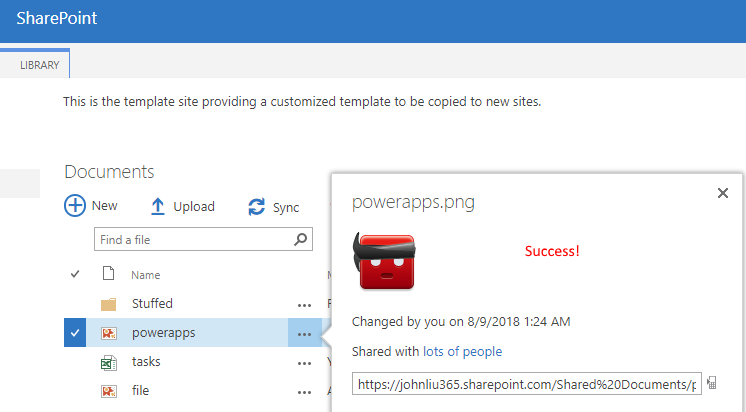Open the ellipsis menu for tasks
The image size is (746, 412).
point(304,362)
